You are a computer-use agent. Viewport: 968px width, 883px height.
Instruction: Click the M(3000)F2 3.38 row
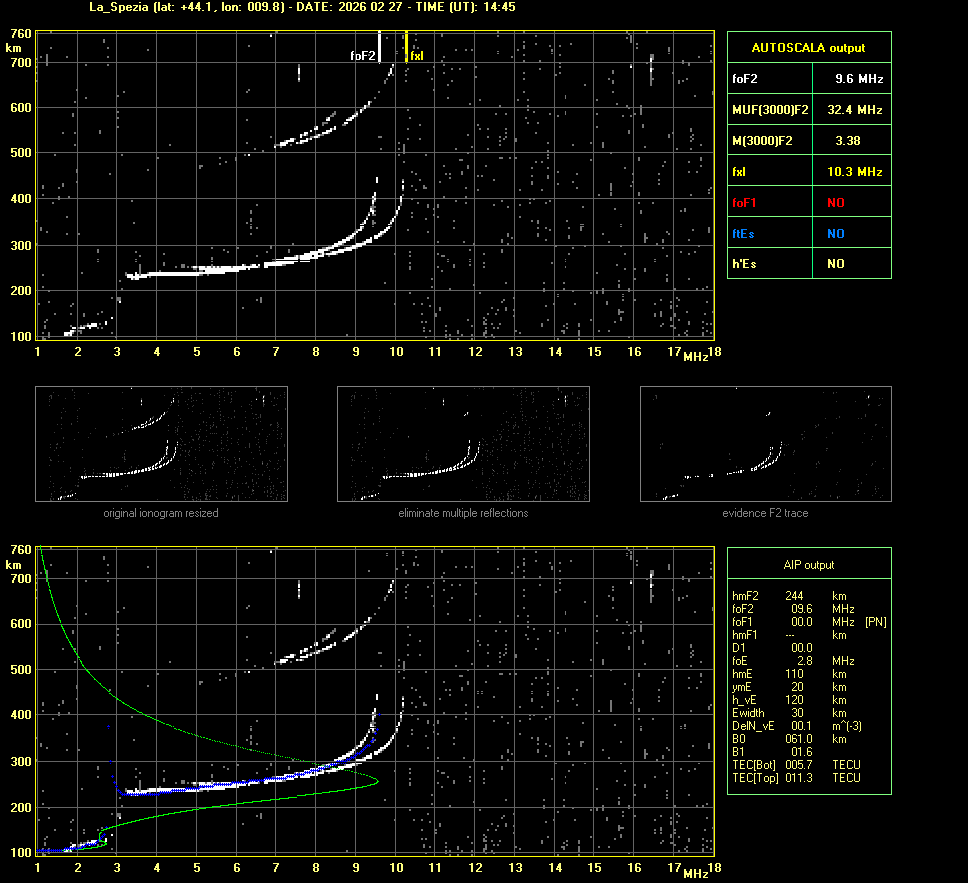808,141
